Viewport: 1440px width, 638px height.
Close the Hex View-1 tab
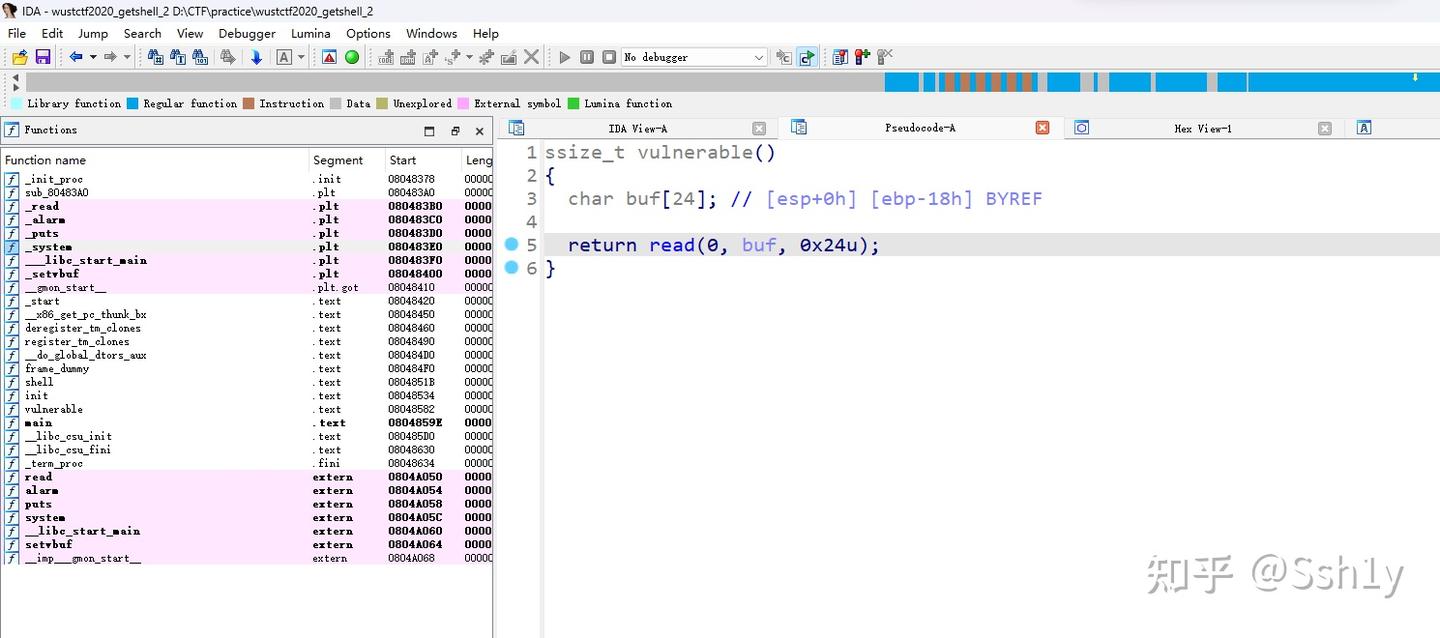pos(1325,128)
